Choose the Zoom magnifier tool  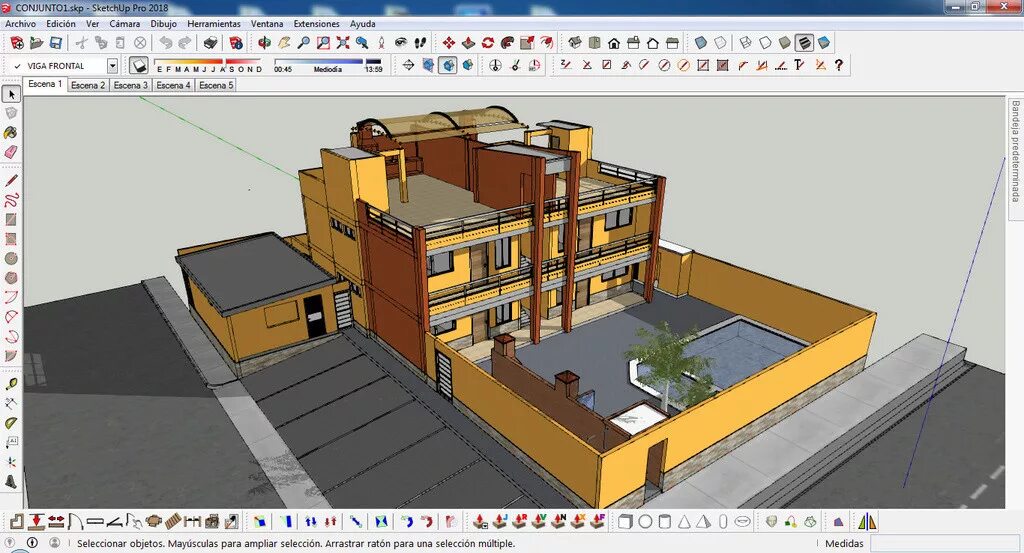[304, 43]
